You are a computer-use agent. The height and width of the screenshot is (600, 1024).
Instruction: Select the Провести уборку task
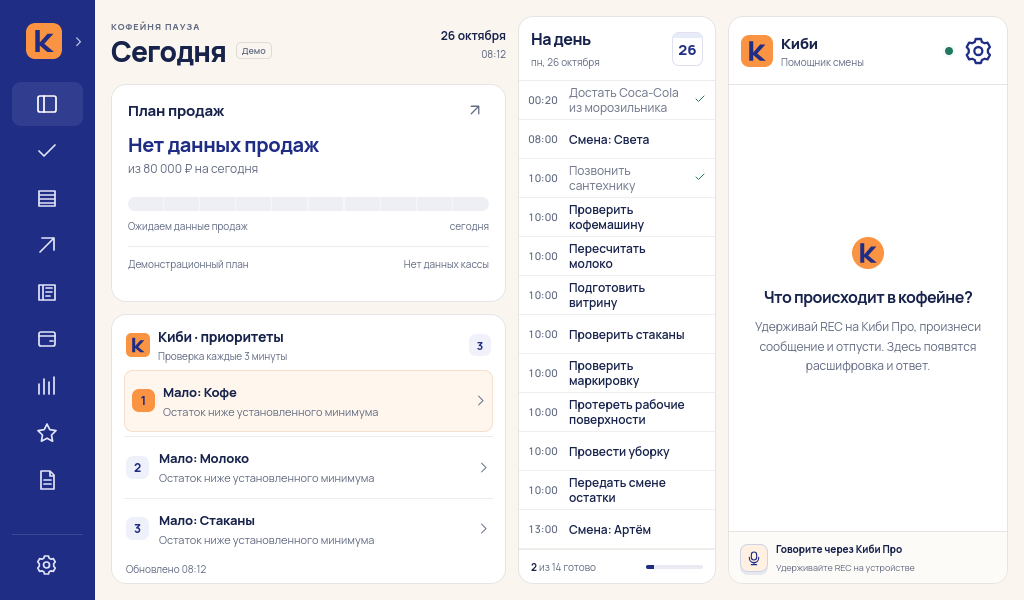pyautogui.click(x=616, y=451)
